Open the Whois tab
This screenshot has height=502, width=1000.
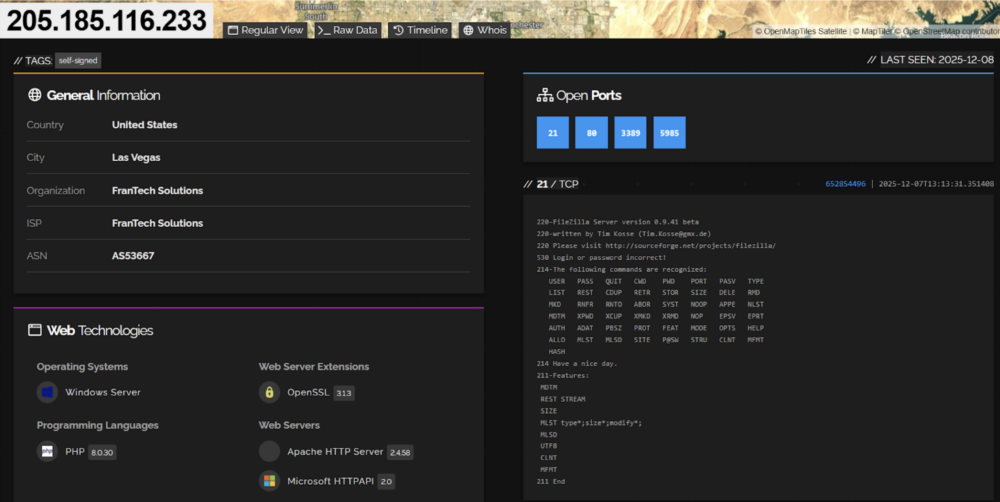click(485, 30)
